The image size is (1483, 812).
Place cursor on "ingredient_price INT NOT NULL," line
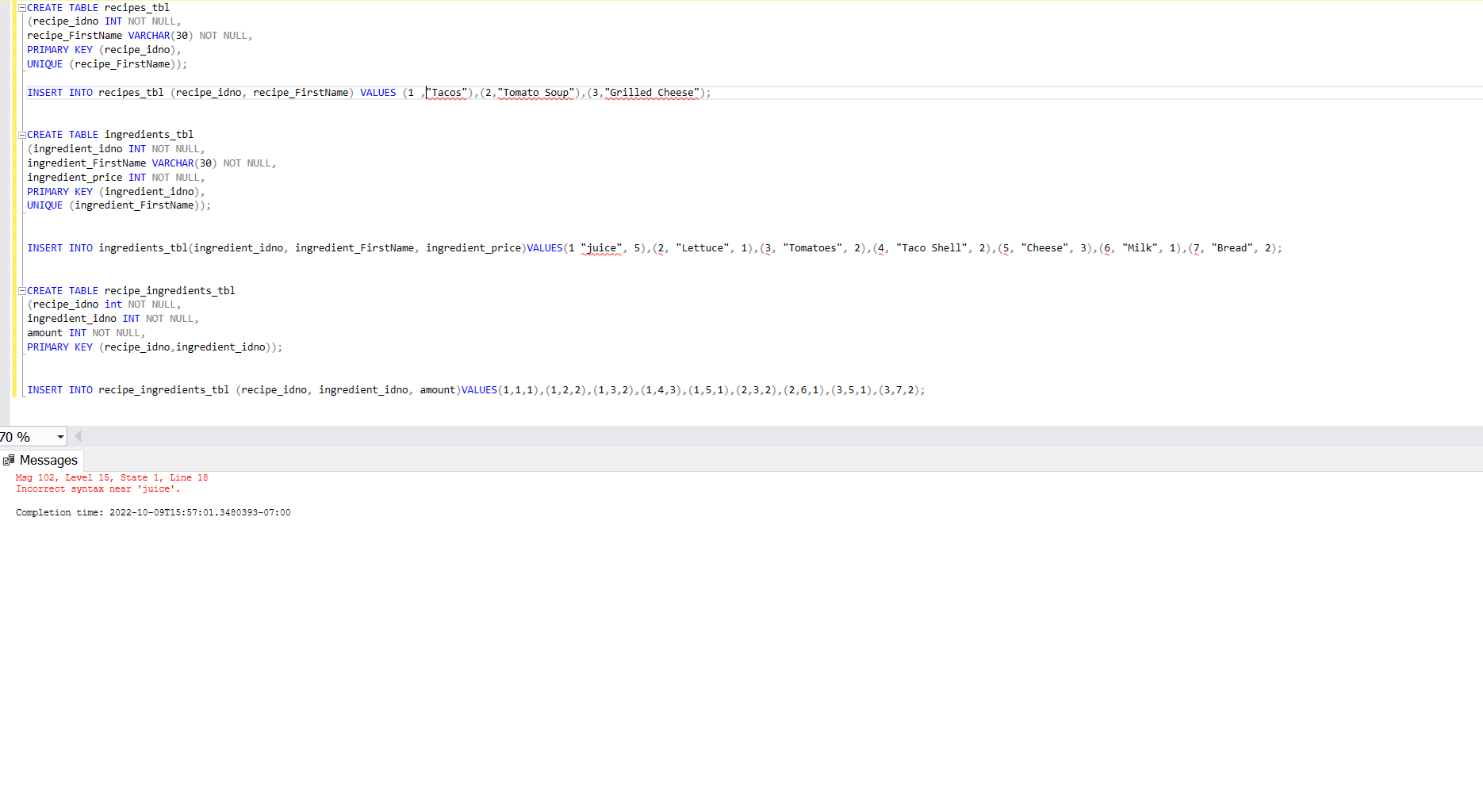point(116,178)
